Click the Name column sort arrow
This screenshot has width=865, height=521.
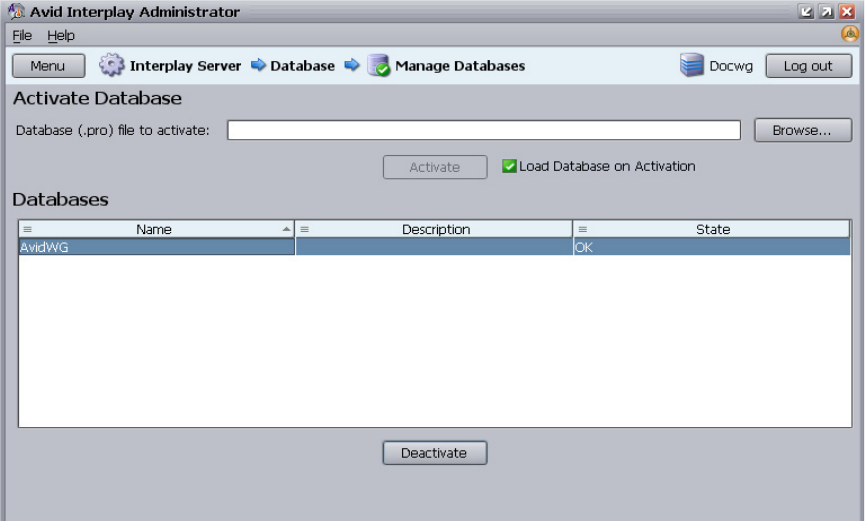click(286, 229)
